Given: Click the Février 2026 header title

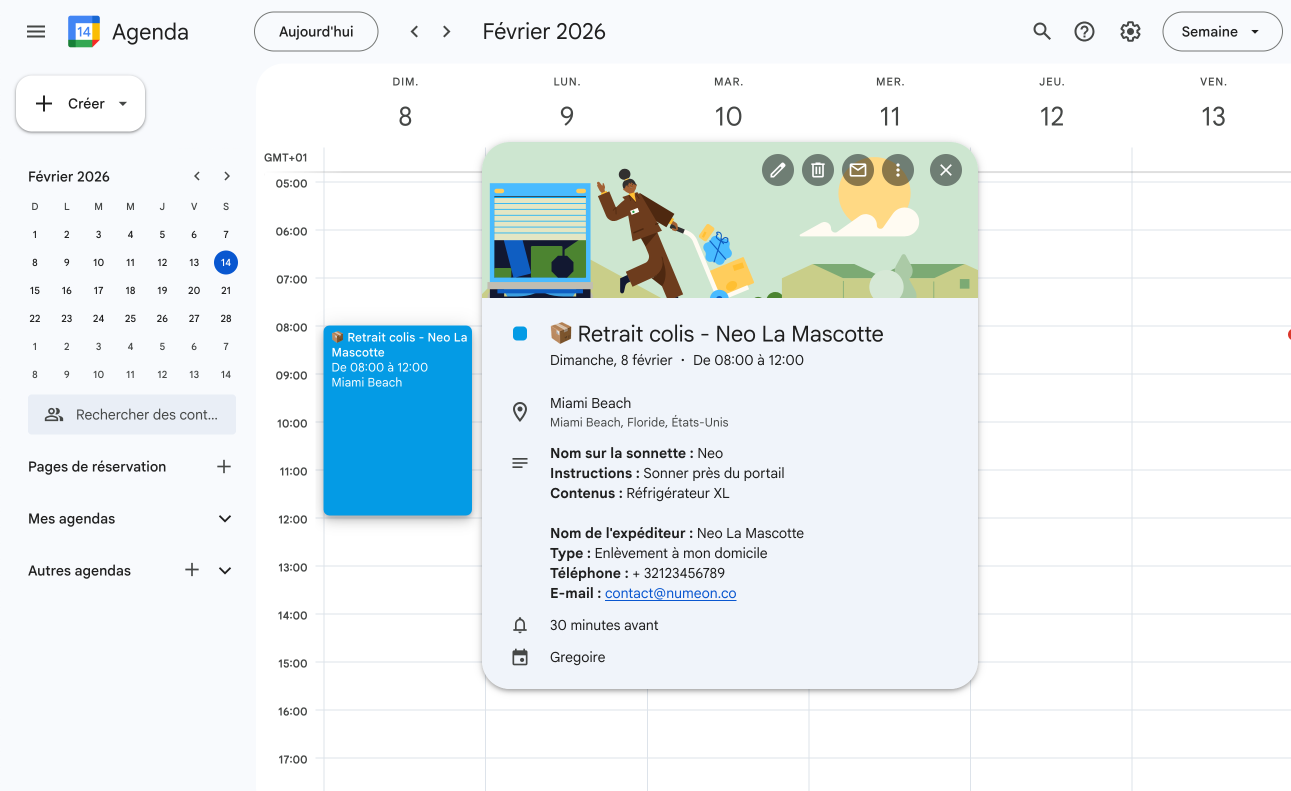Looking at the screenshot, I should (544, 32).
